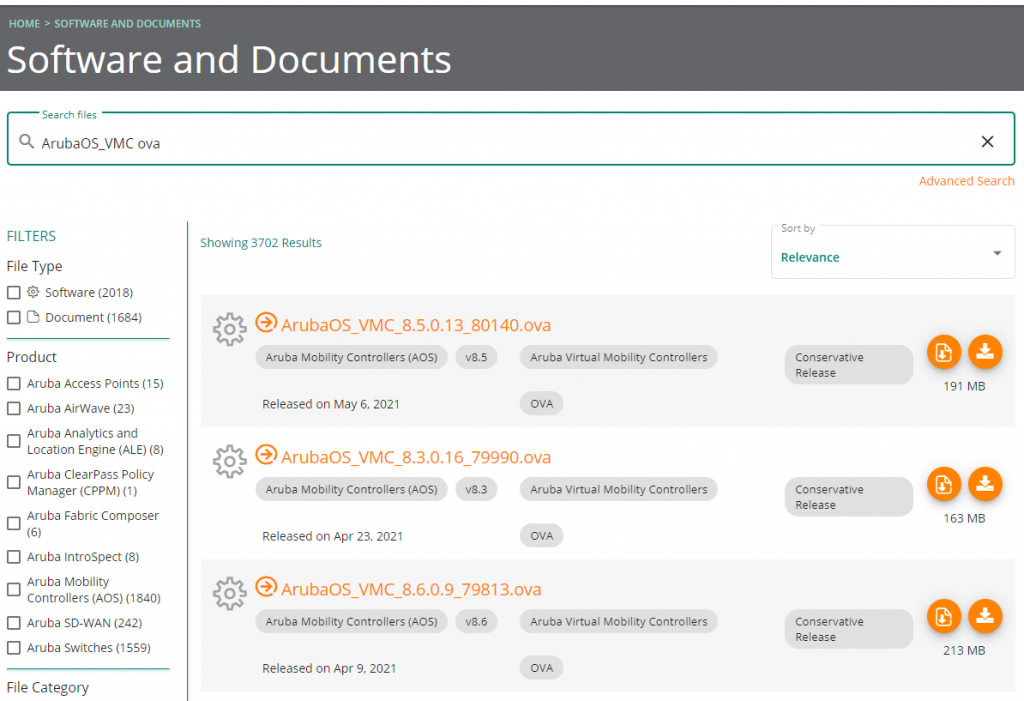This screenshot has width=1024, height=701.
Task: Click file details icon for 8.6.0.9 release
Action: (943, 616)
